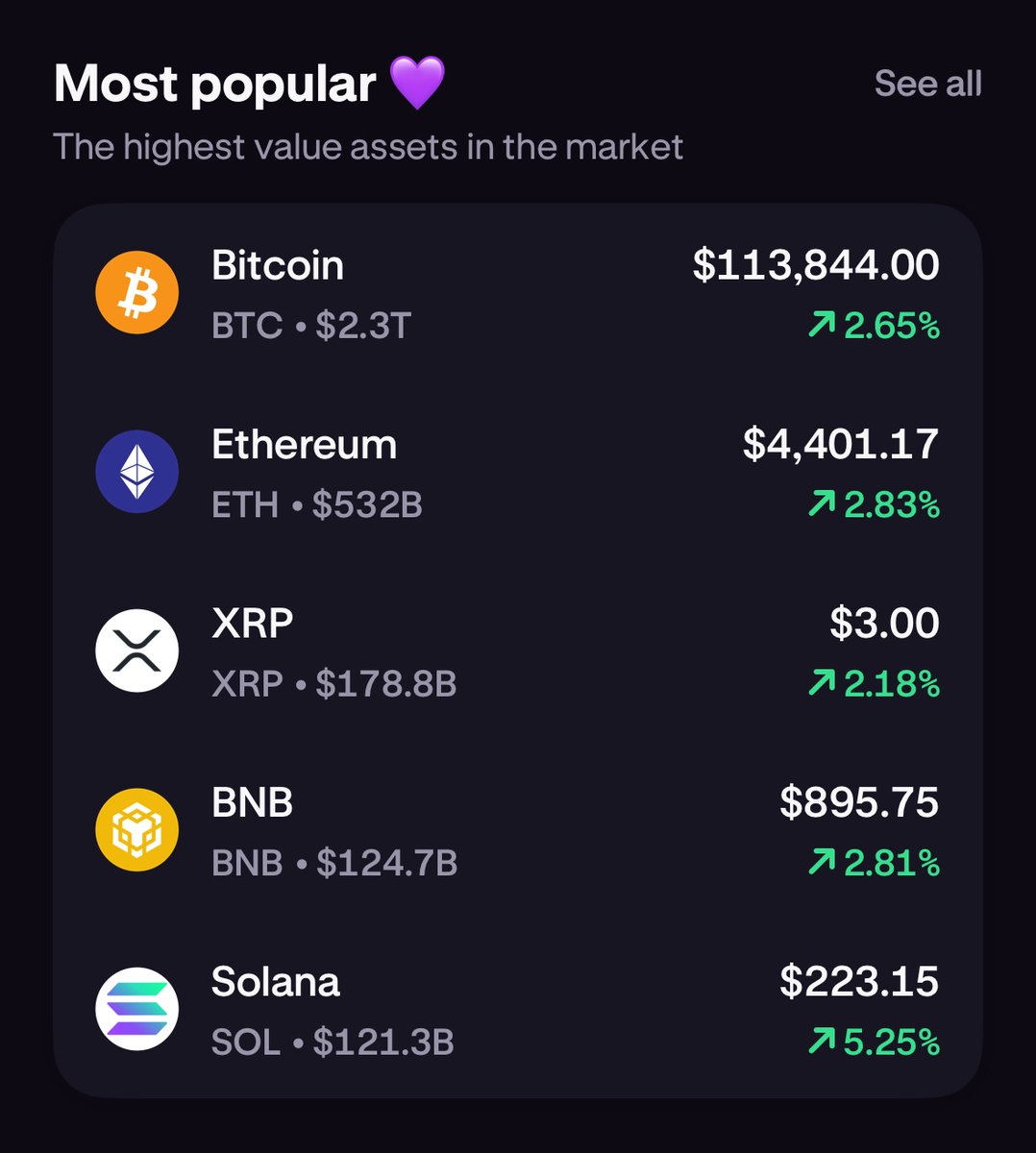The height and width of the screenshot is (1153, 1036).
Task: Tap the Solana gradient logo icon
Action: click(137, 1009)
